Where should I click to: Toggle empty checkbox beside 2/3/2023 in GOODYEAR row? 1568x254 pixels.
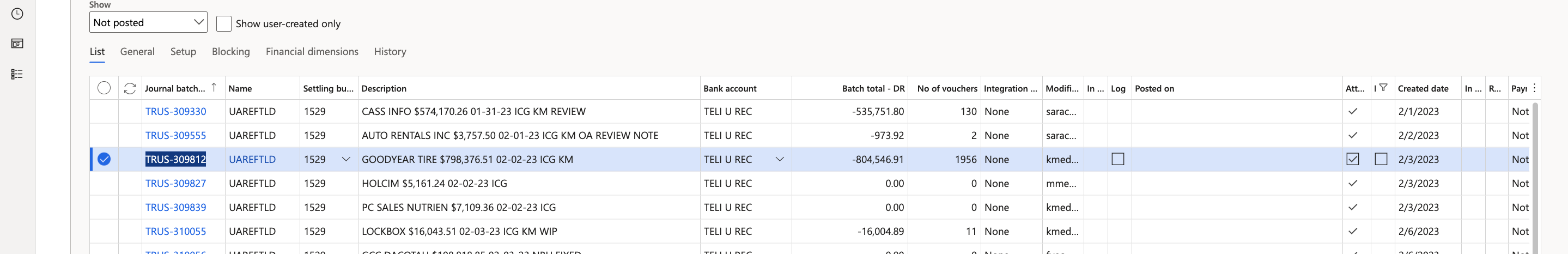1381,159
